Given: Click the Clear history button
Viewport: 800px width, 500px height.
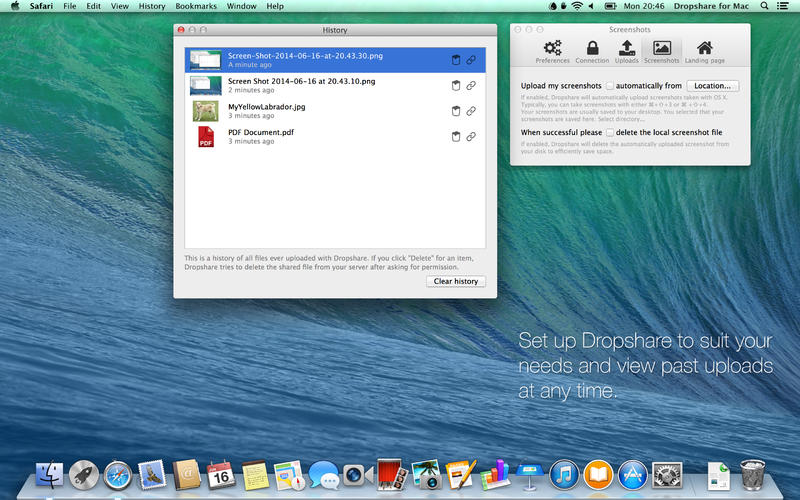Looking at the screenshot, I should [x=456, y=281].
